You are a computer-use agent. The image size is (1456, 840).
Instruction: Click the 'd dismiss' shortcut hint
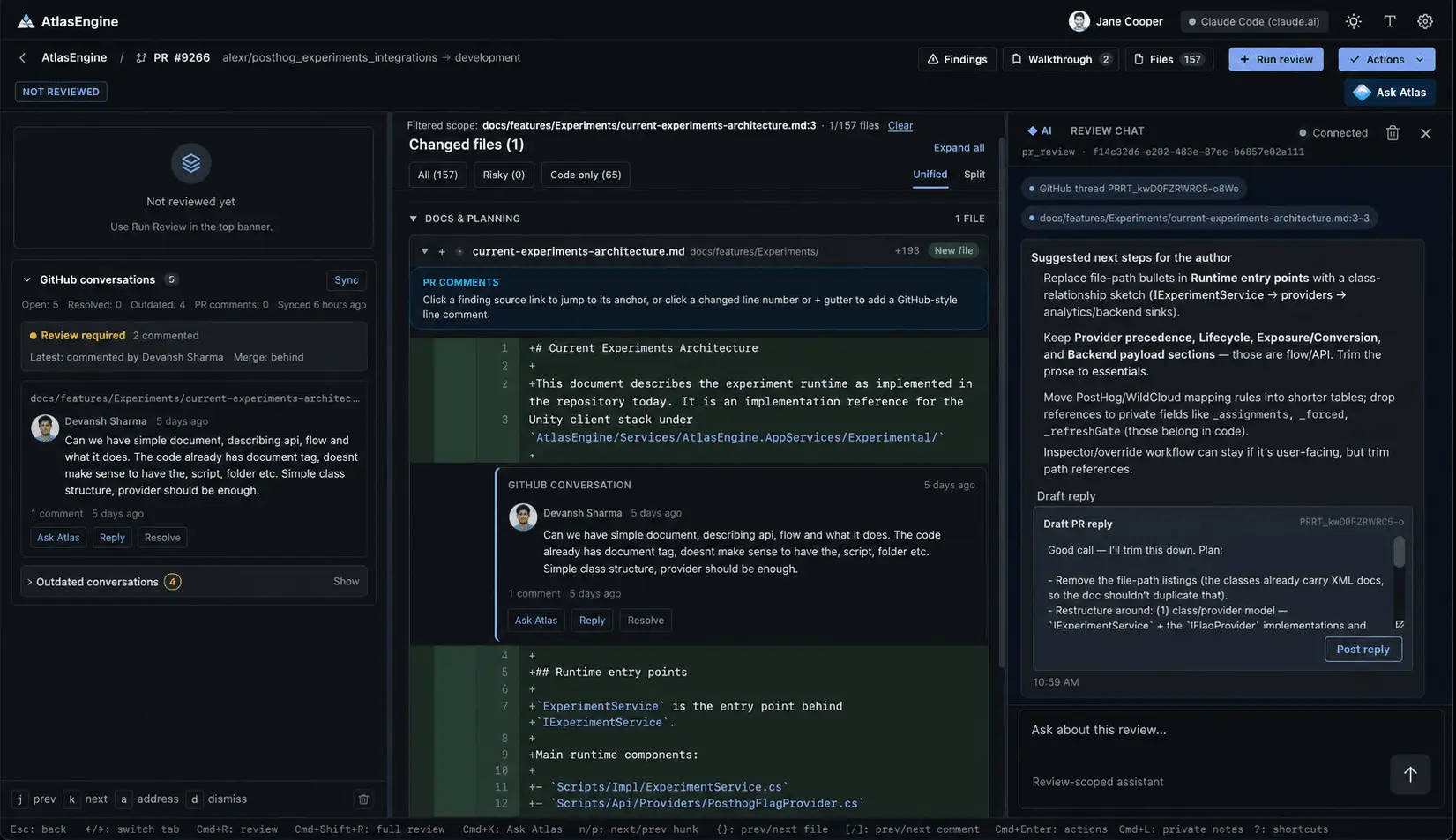(218, 799)
